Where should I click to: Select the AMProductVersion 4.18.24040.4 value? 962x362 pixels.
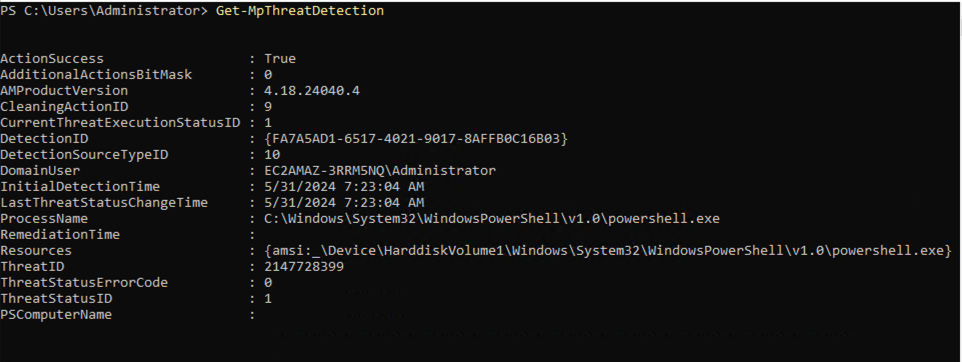[312, 91]
